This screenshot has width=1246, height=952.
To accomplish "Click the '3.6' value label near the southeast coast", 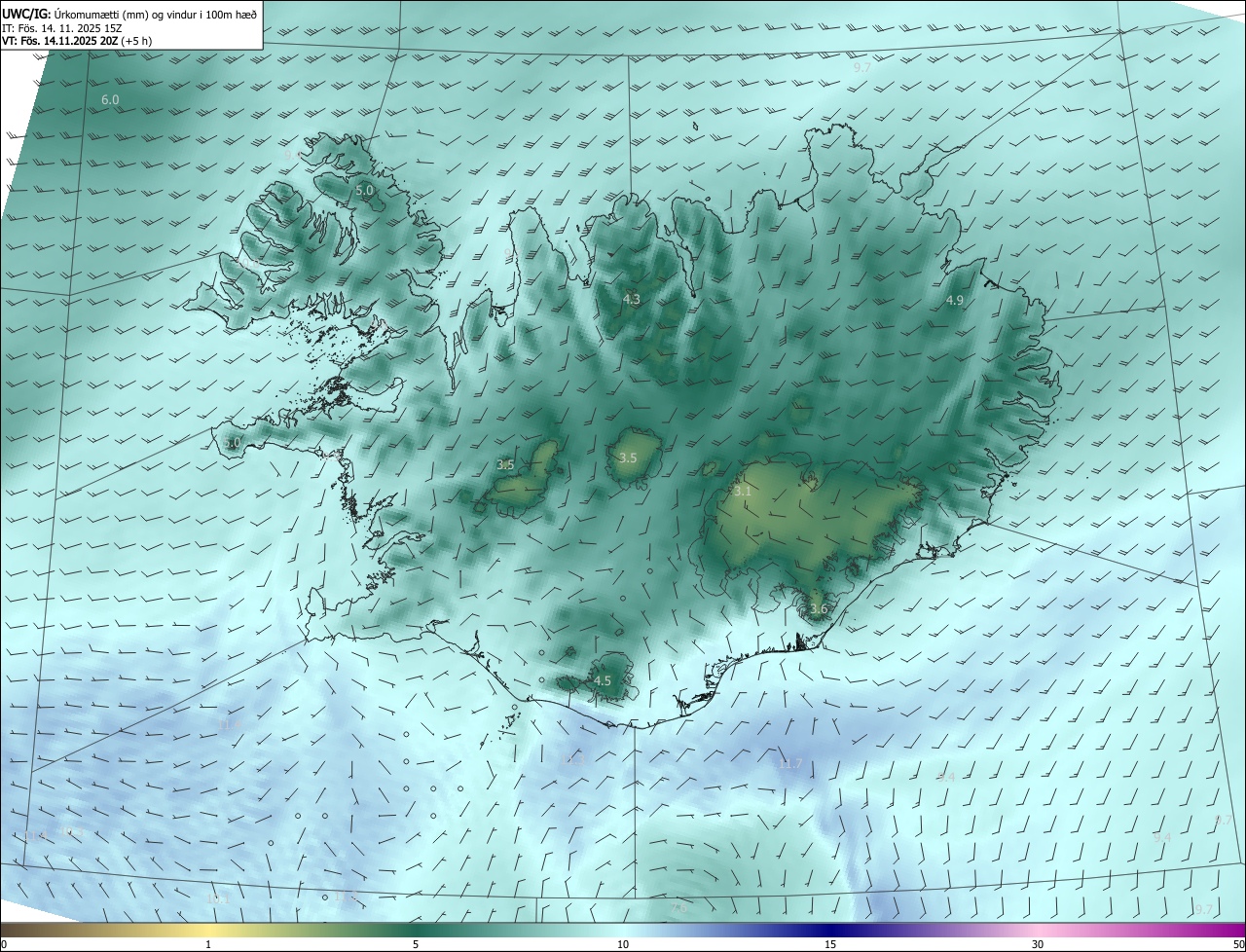I will point(818,609).
